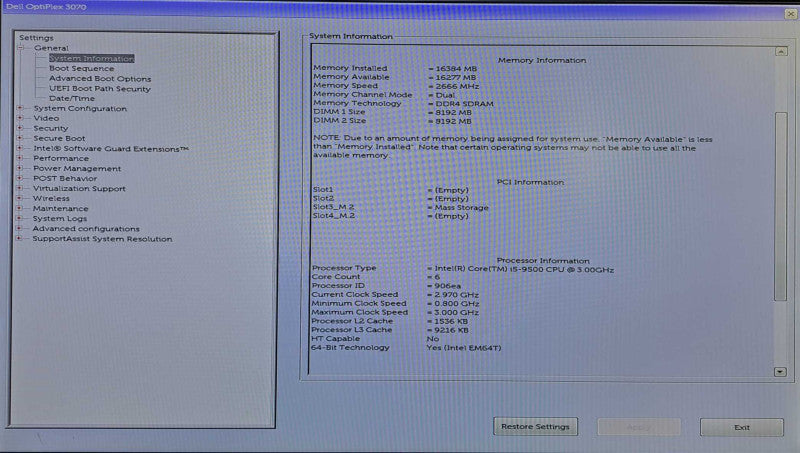800x453 pixels.
Task: Click the DIMM 2 Size row
Action: coord(392,121)
